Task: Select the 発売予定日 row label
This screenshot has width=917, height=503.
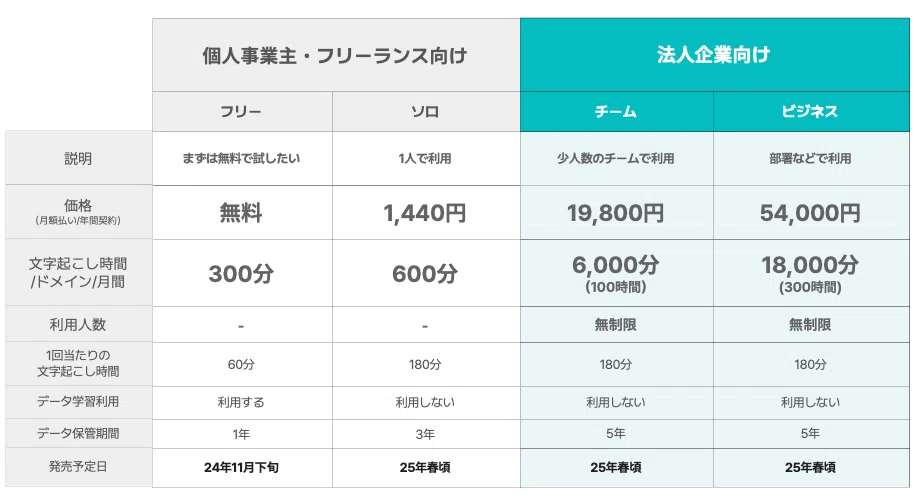Action: [78, 467]
